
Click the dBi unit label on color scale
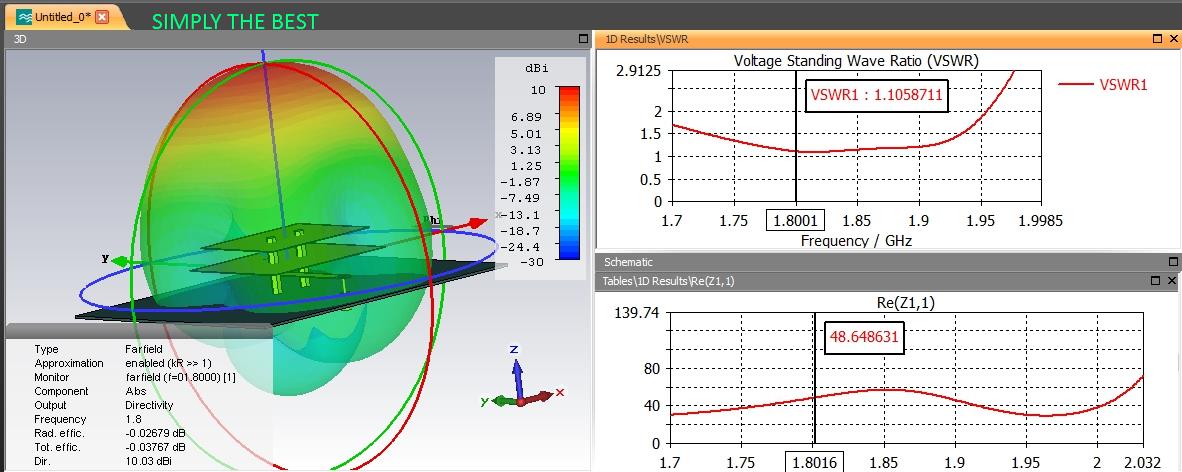click(x=536, y=68)
